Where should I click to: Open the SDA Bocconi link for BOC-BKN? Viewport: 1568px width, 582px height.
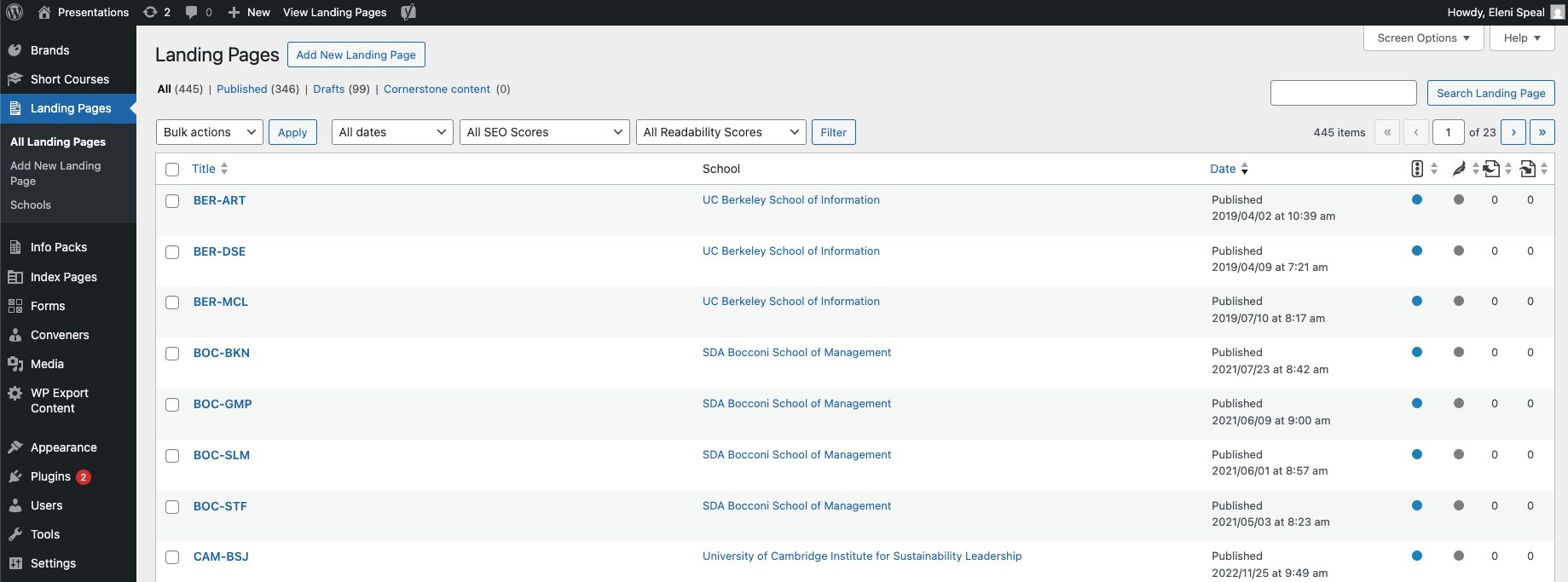coord(796,353)
